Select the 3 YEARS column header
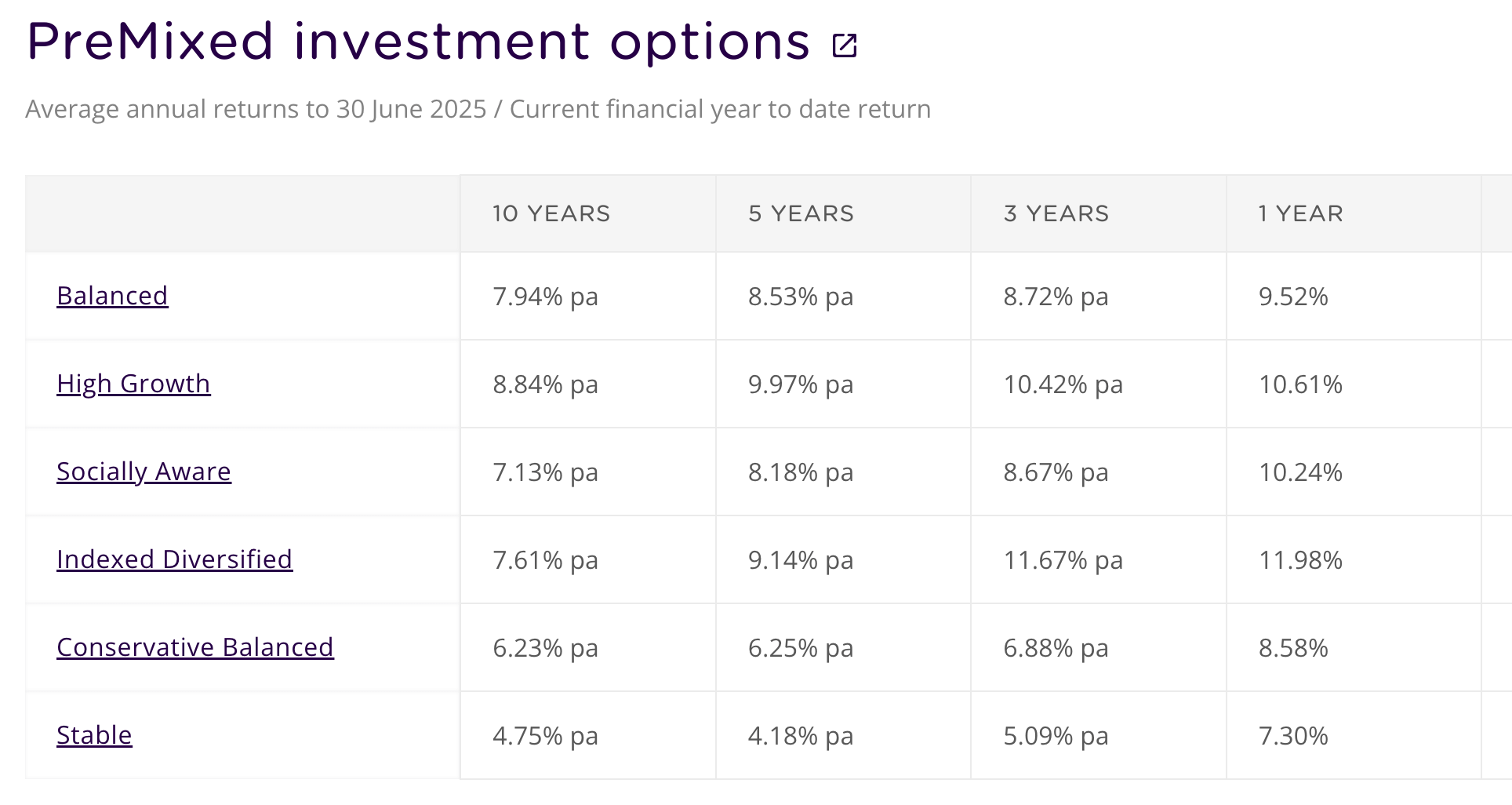The image size is (1512, 805). 1056,213
